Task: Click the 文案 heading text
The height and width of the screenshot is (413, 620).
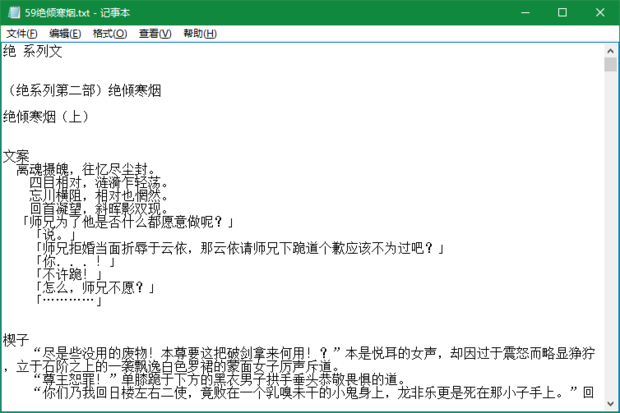Action: point(17,155)
